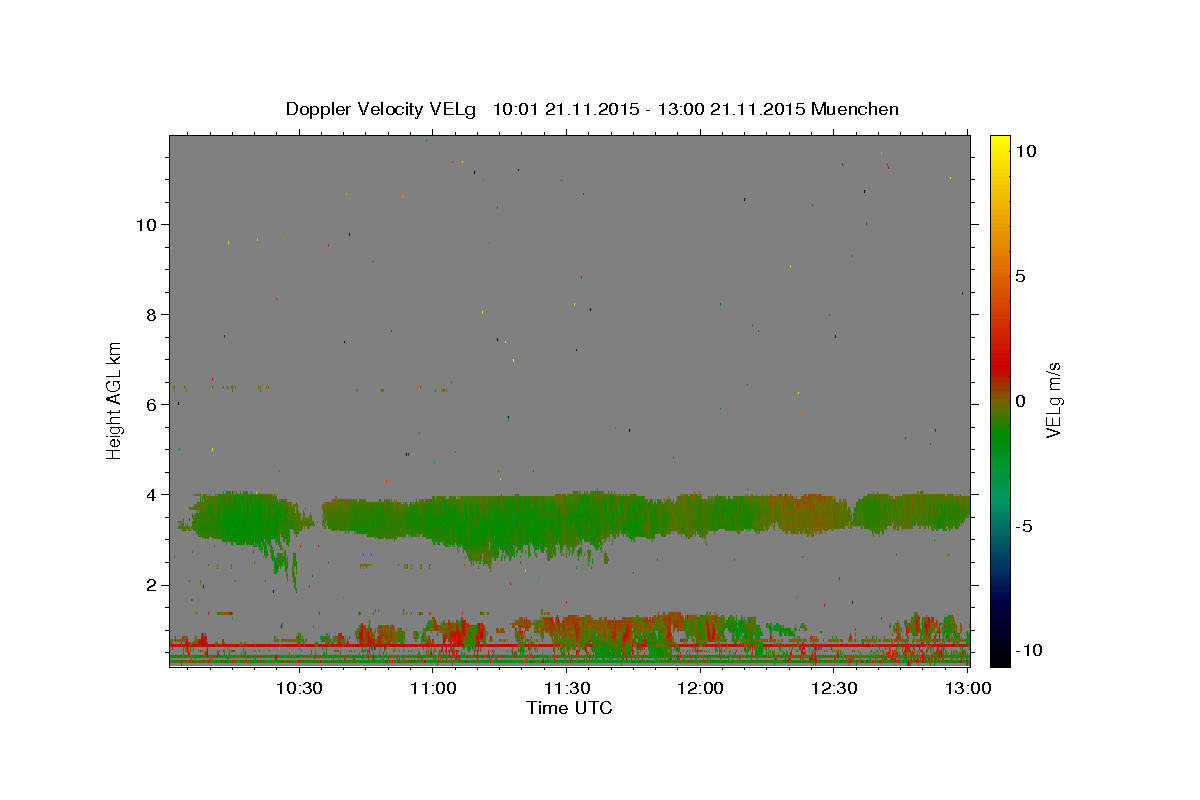
Task: Click the colorbar value -5
Action: pos(1024,526)
